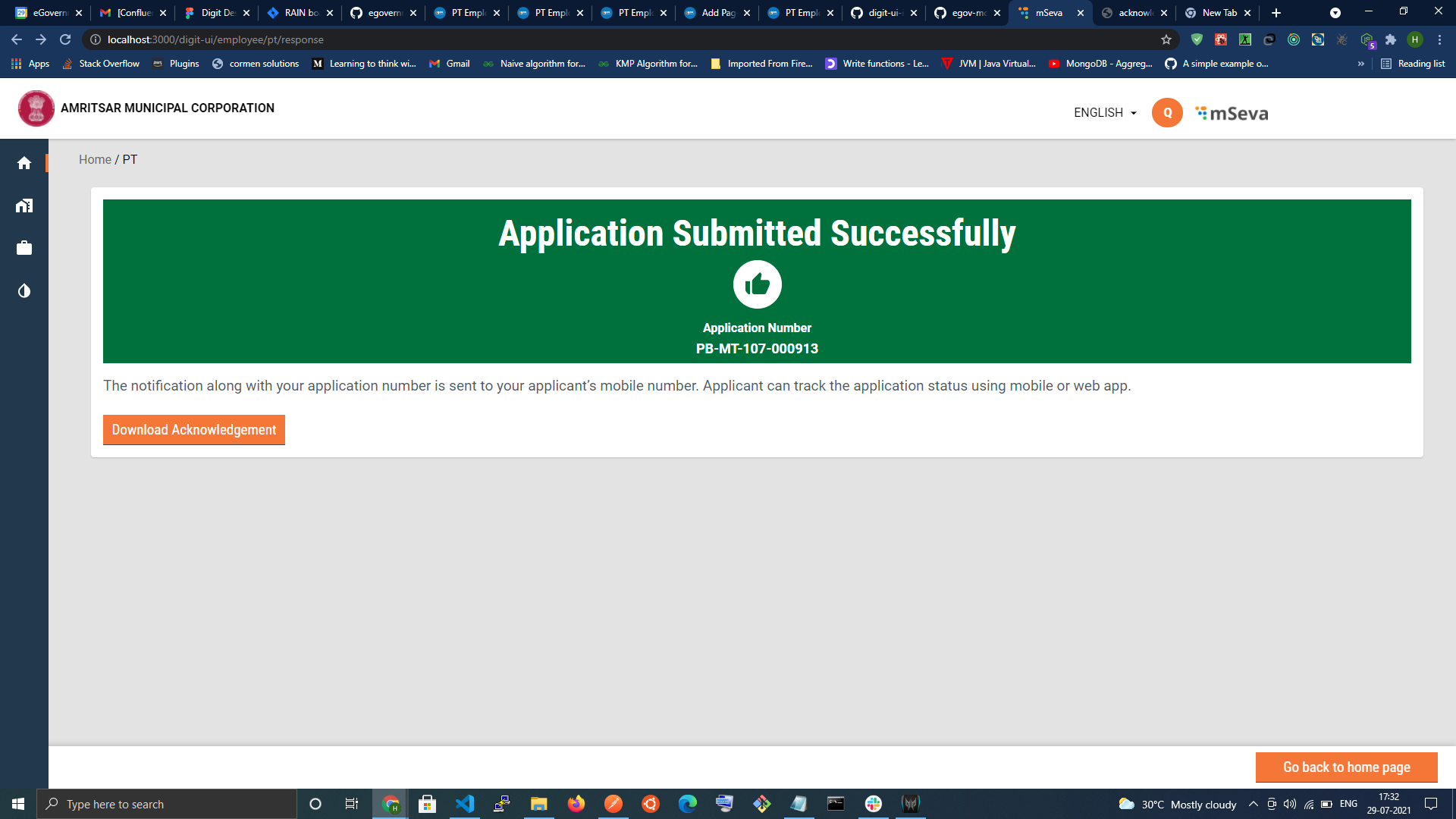Click the briefcase icon in sidebar
This screenshot has width=1456, height=819.
coord(24,248)
